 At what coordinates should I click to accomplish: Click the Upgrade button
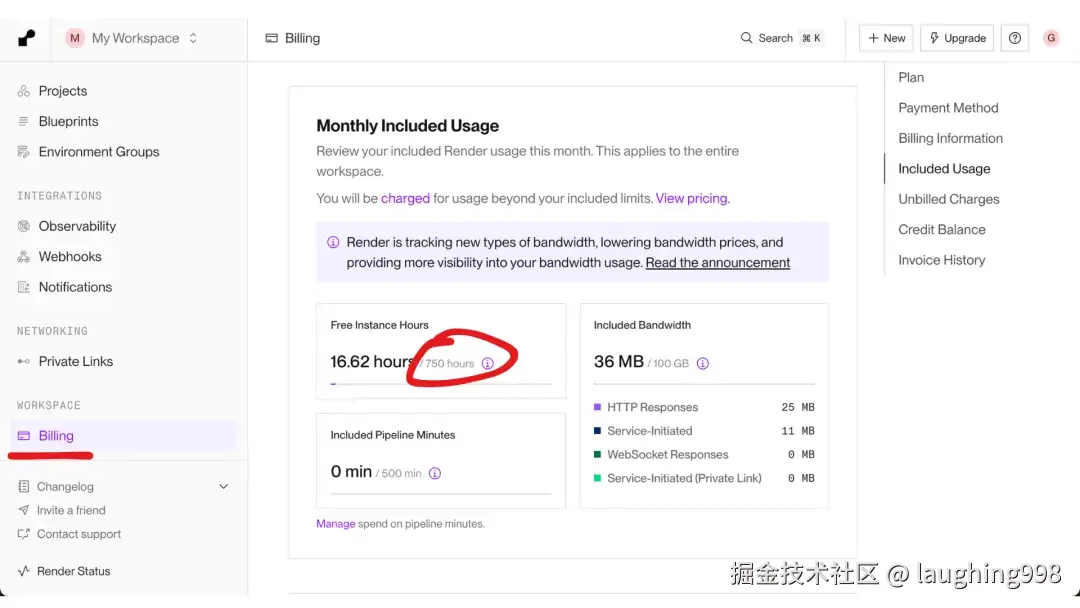pos(957,38)
